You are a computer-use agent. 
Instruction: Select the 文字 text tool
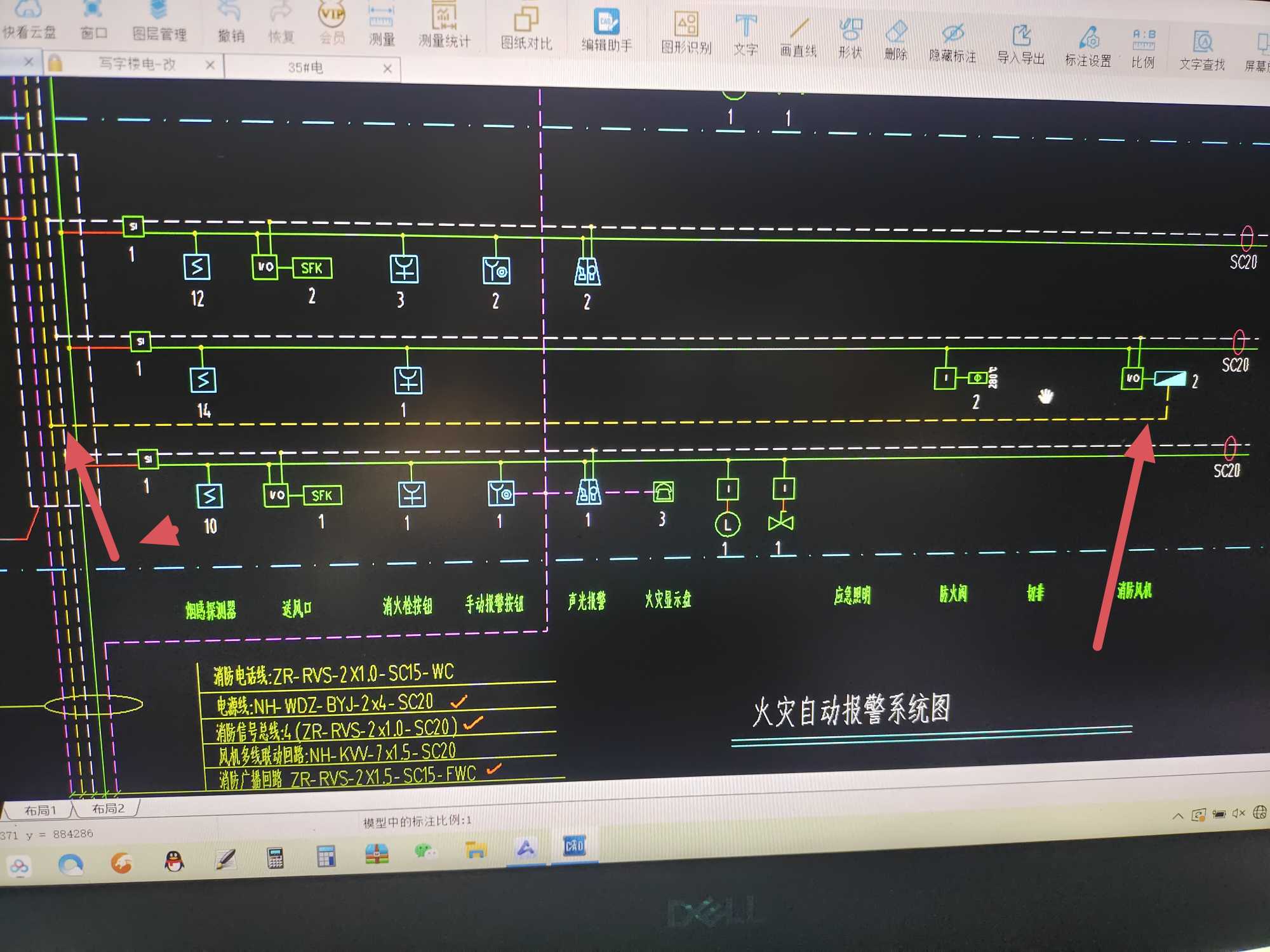click(745, 35)
